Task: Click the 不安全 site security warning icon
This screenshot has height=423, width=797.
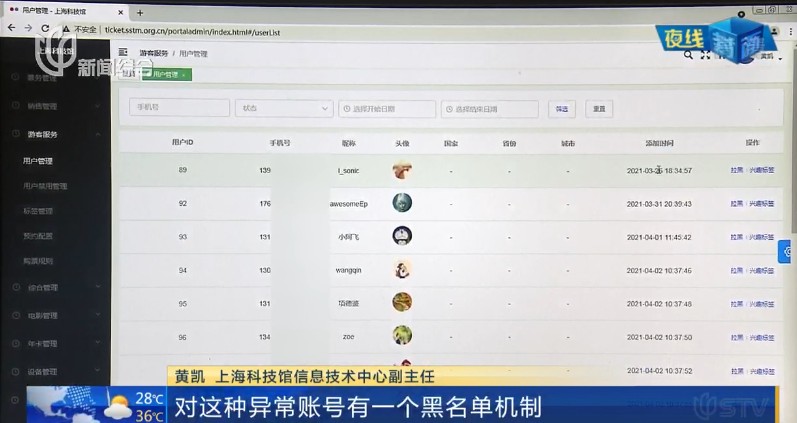Action: tap(66, 29)
